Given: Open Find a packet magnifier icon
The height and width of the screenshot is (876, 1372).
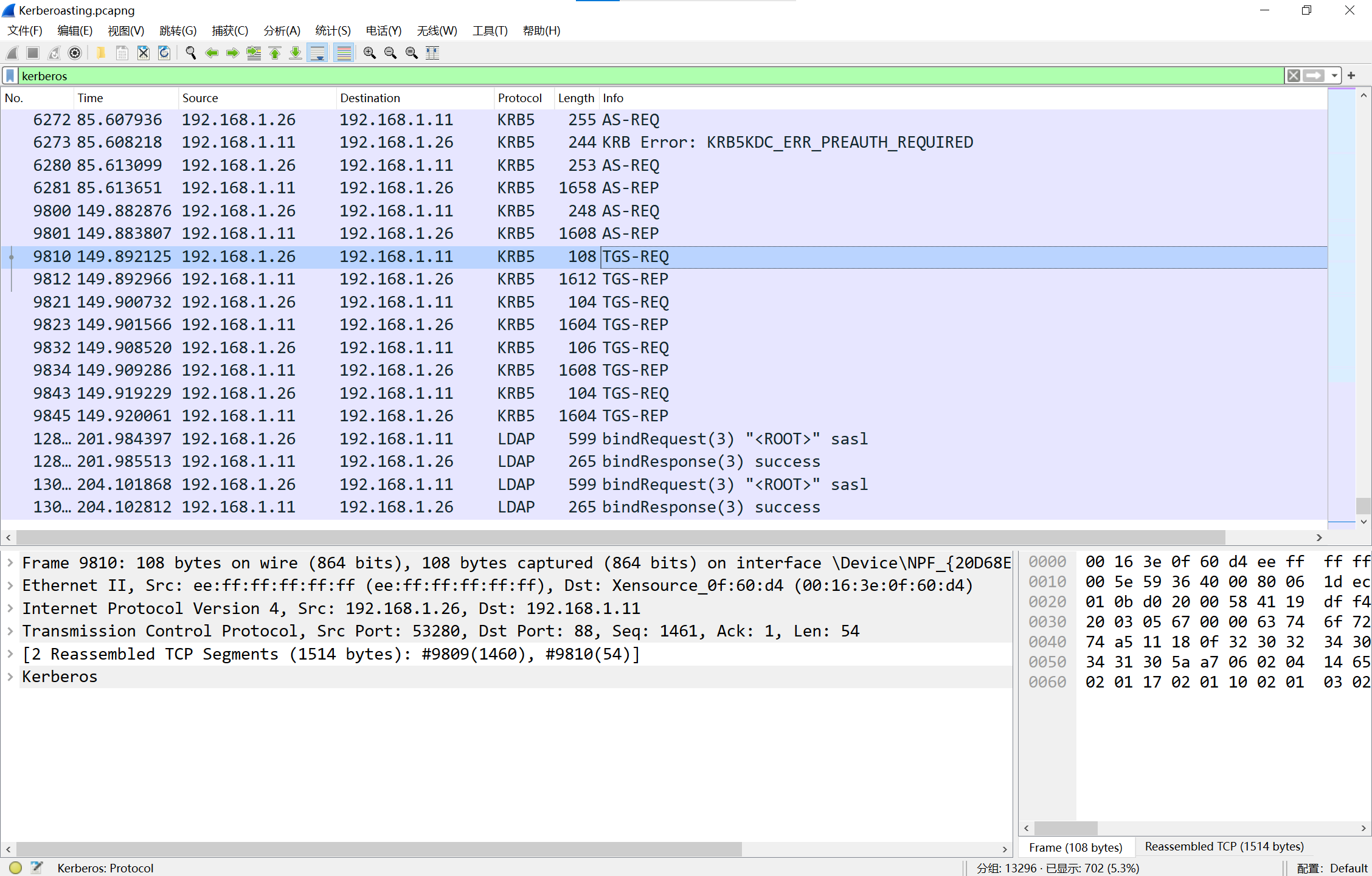Looking at the screenshot, I should (x=191, y=53).
